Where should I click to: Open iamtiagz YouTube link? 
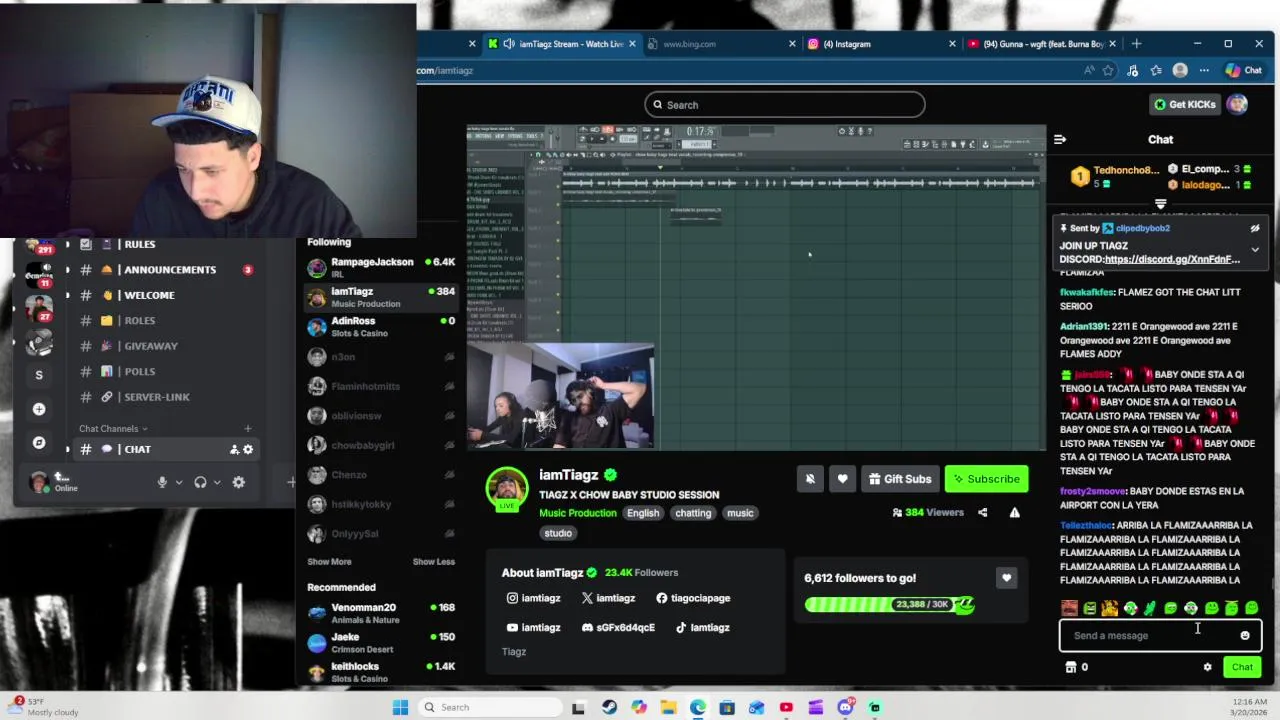click(x=534, y=628)
